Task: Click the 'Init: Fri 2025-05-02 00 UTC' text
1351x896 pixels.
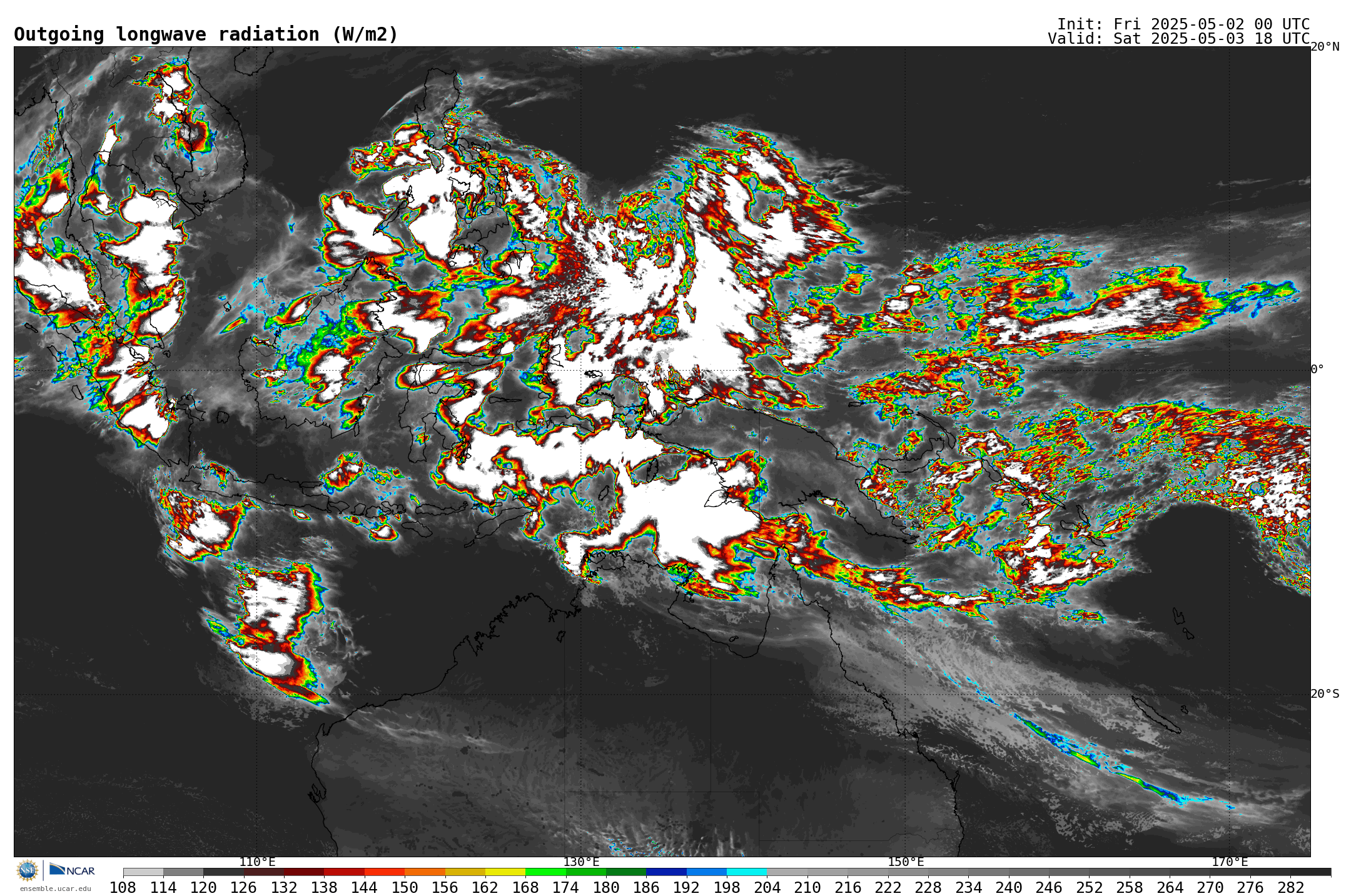Action: (1183, 24)
